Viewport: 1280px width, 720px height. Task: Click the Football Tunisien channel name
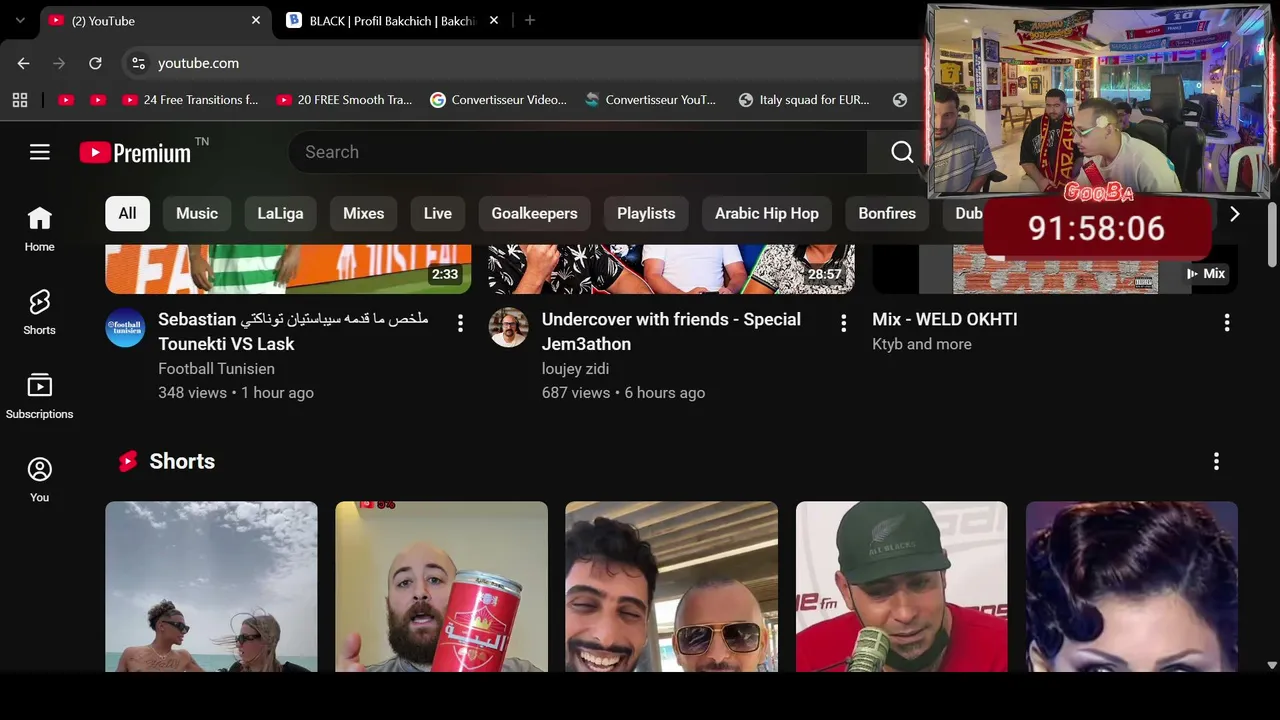click(x=216, y=368)
